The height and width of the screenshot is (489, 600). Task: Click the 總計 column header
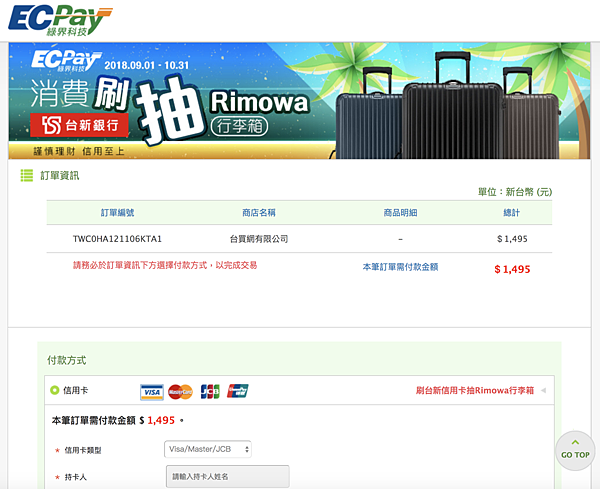[x=512, y=213]
